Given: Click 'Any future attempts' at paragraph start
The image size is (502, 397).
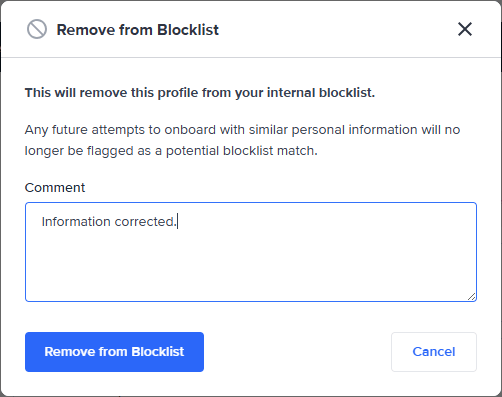Looking at the screenshot, I should pyautogui.click(x=85, y=130).
